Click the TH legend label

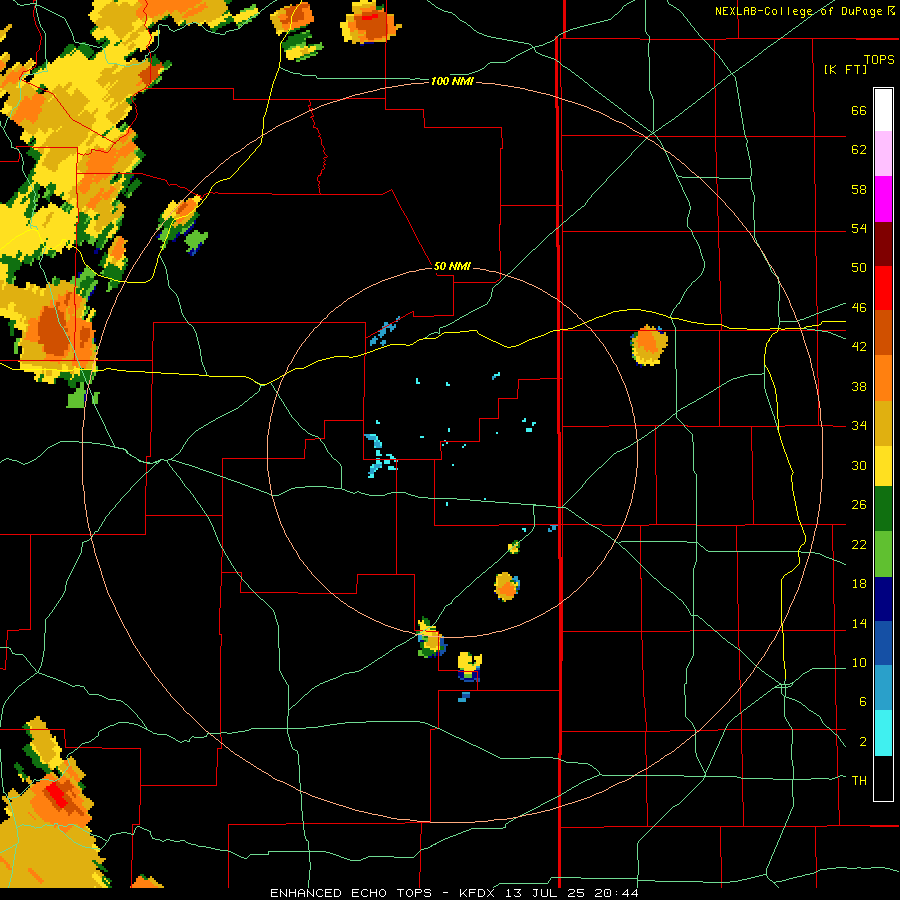(x=859, y=780)
